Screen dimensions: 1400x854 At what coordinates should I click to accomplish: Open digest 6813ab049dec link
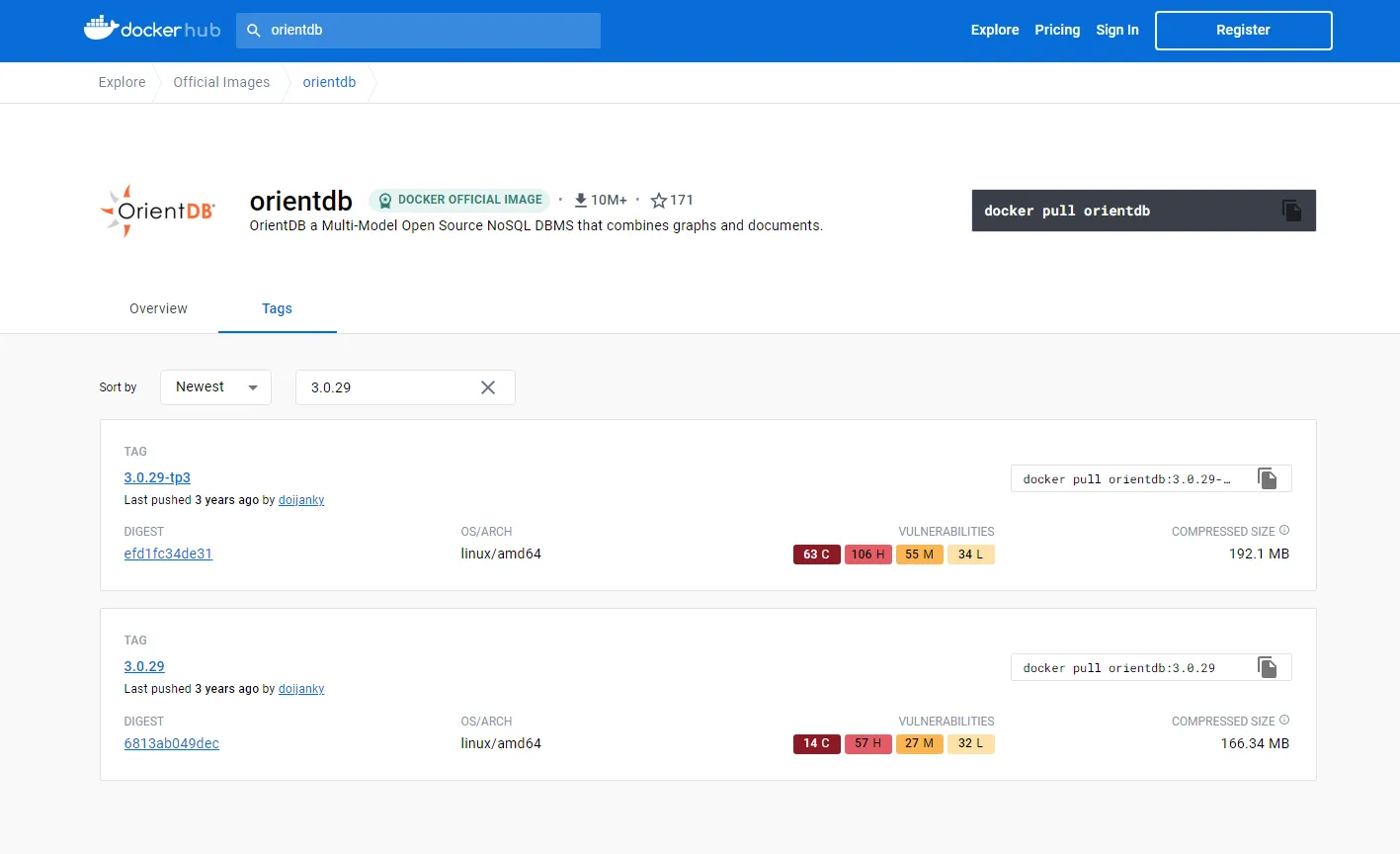171,743
